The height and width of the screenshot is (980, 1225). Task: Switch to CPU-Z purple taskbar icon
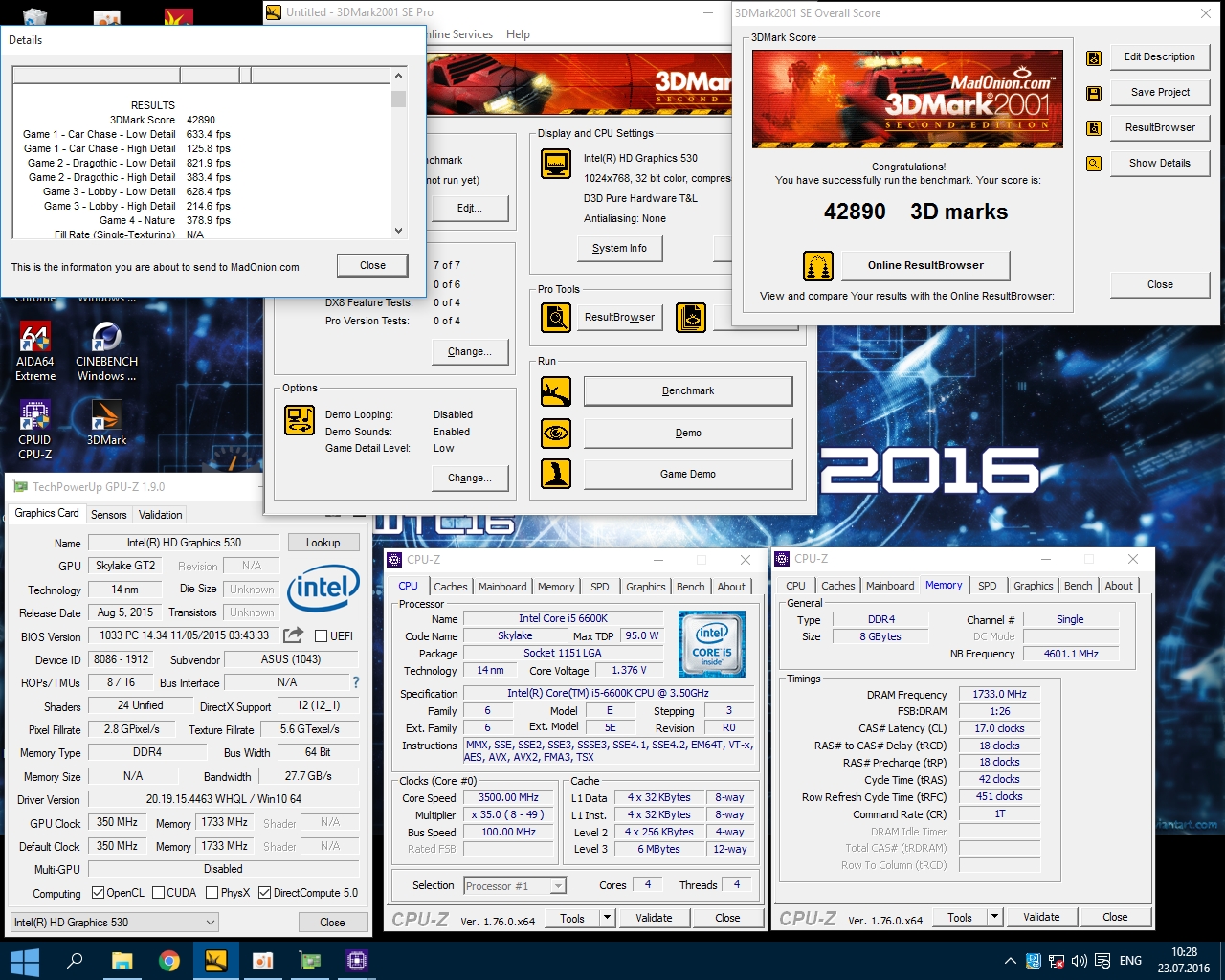point(357,961)
